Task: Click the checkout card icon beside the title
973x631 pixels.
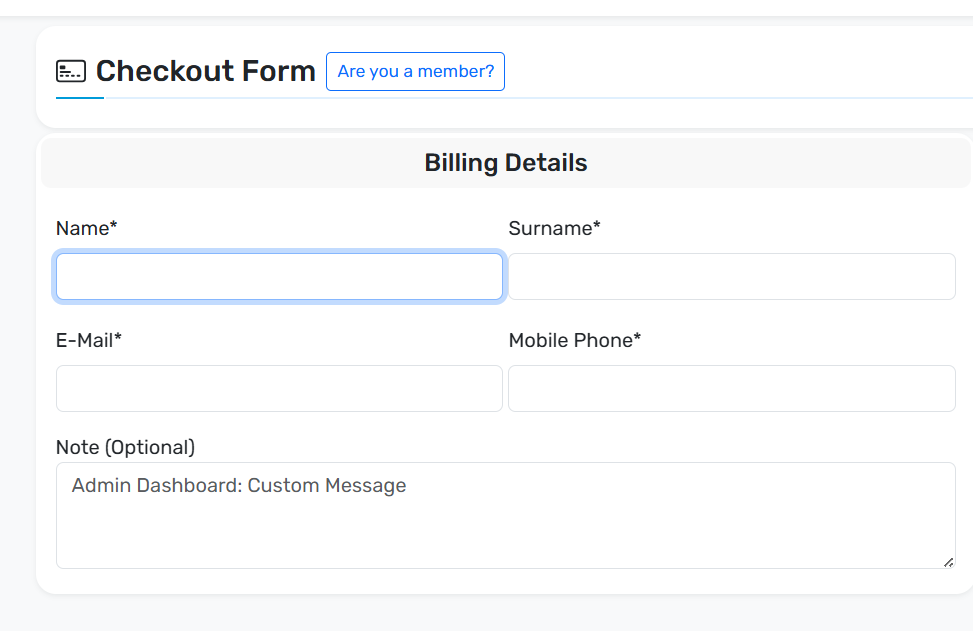Action: (71, 71)
